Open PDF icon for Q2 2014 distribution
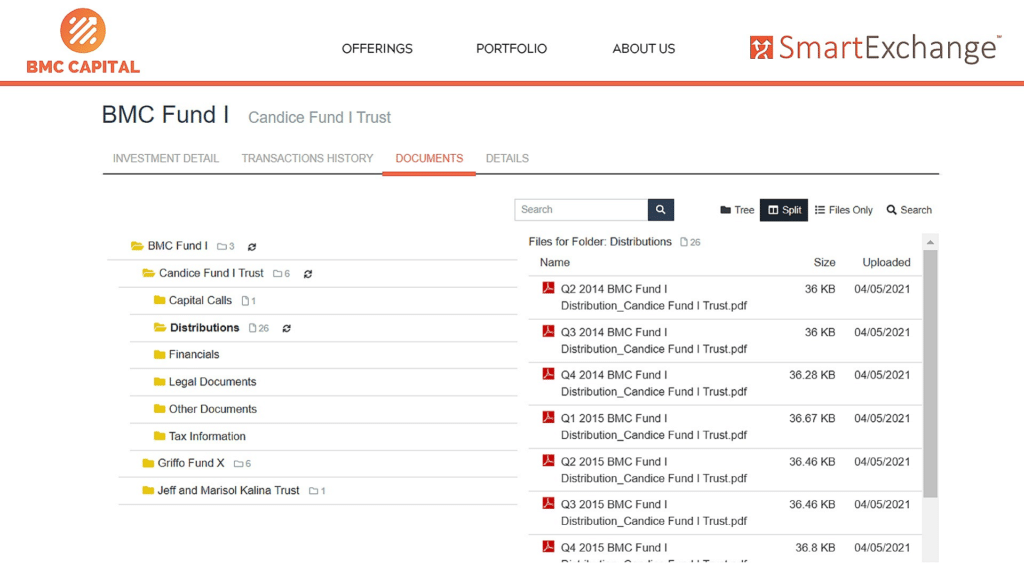This screenshot has width=1024, height=576. pos(549,288)
